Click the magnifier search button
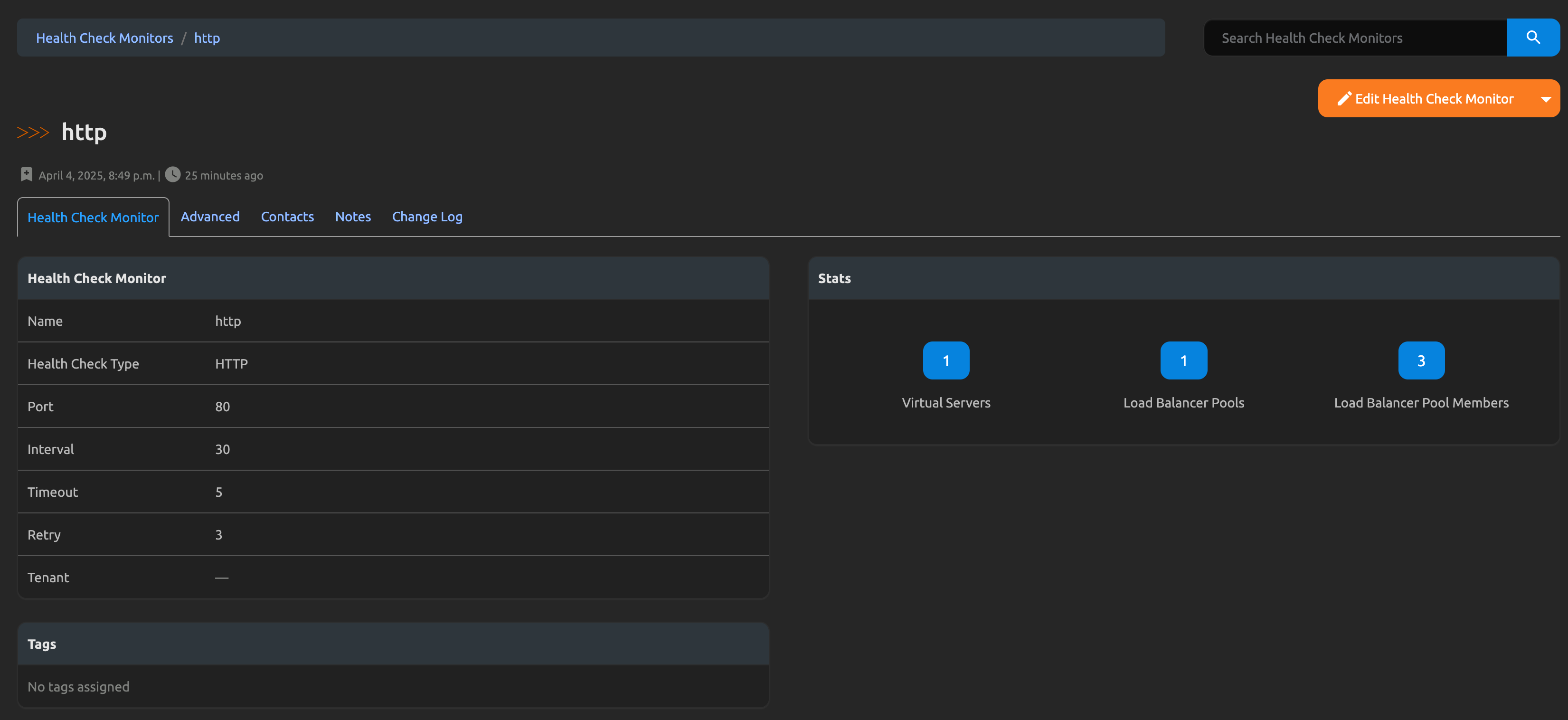This screenshot has width=1568, height=720. pyautogui.click(x=1533, y=38)
